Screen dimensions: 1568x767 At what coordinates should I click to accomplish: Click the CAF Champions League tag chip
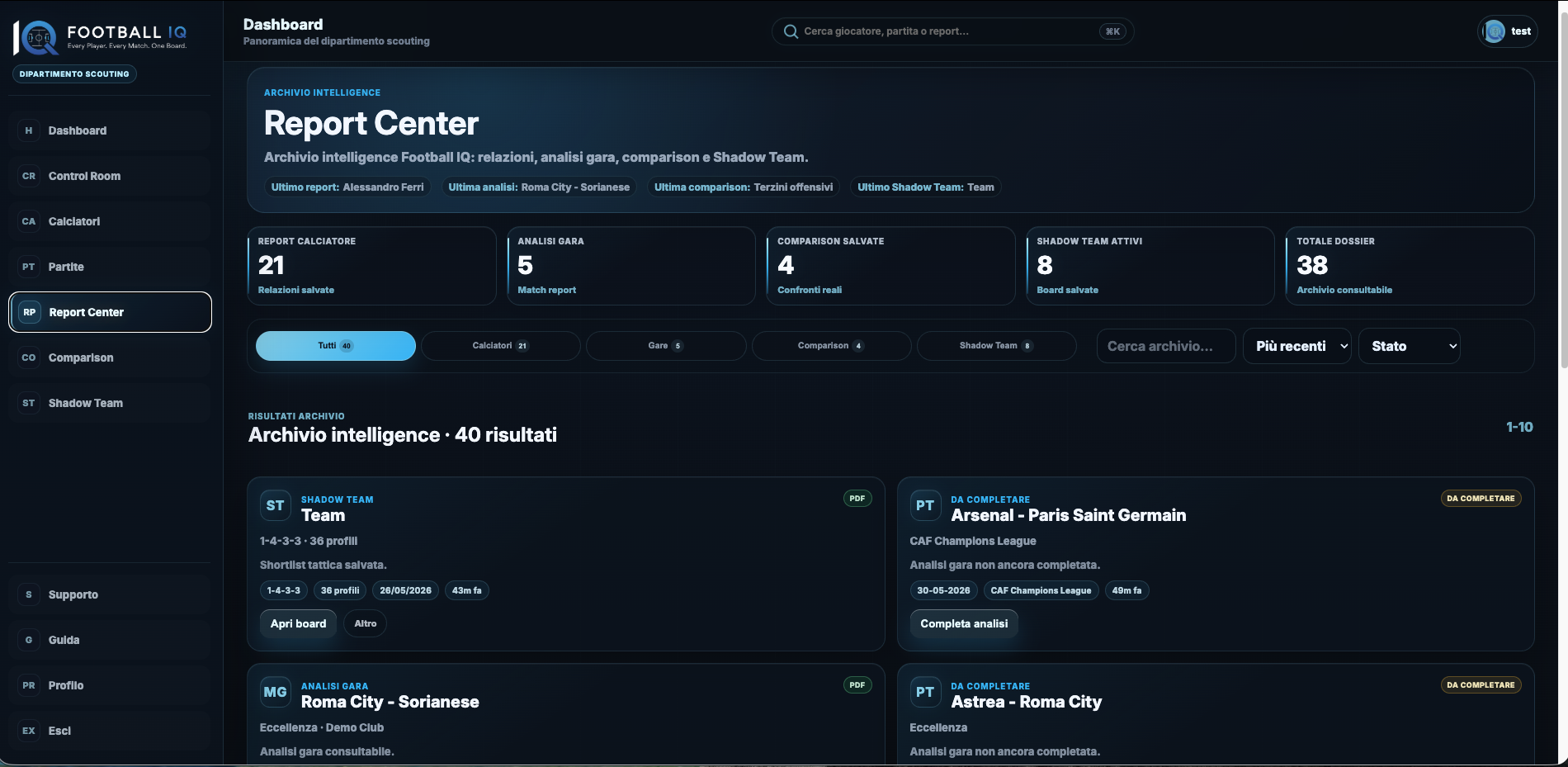click(x=1041, y=590)
